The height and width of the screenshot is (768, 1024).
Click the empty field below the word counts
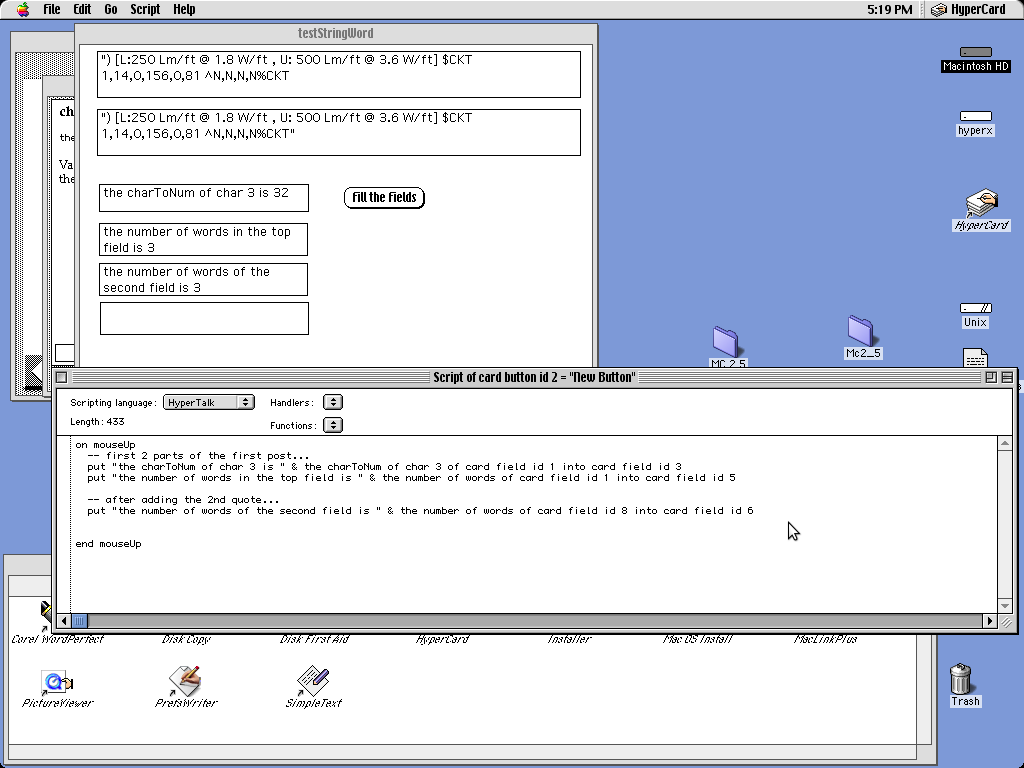[204, 318]
